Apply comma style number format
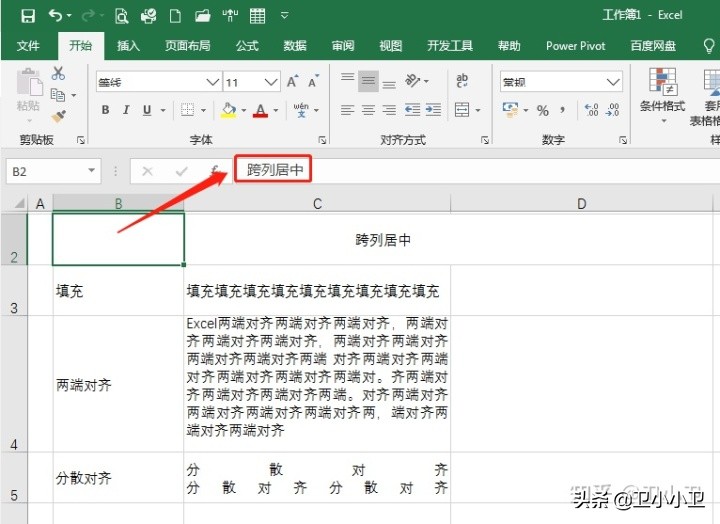The image size is (720, 524). [x=562, y=110]
